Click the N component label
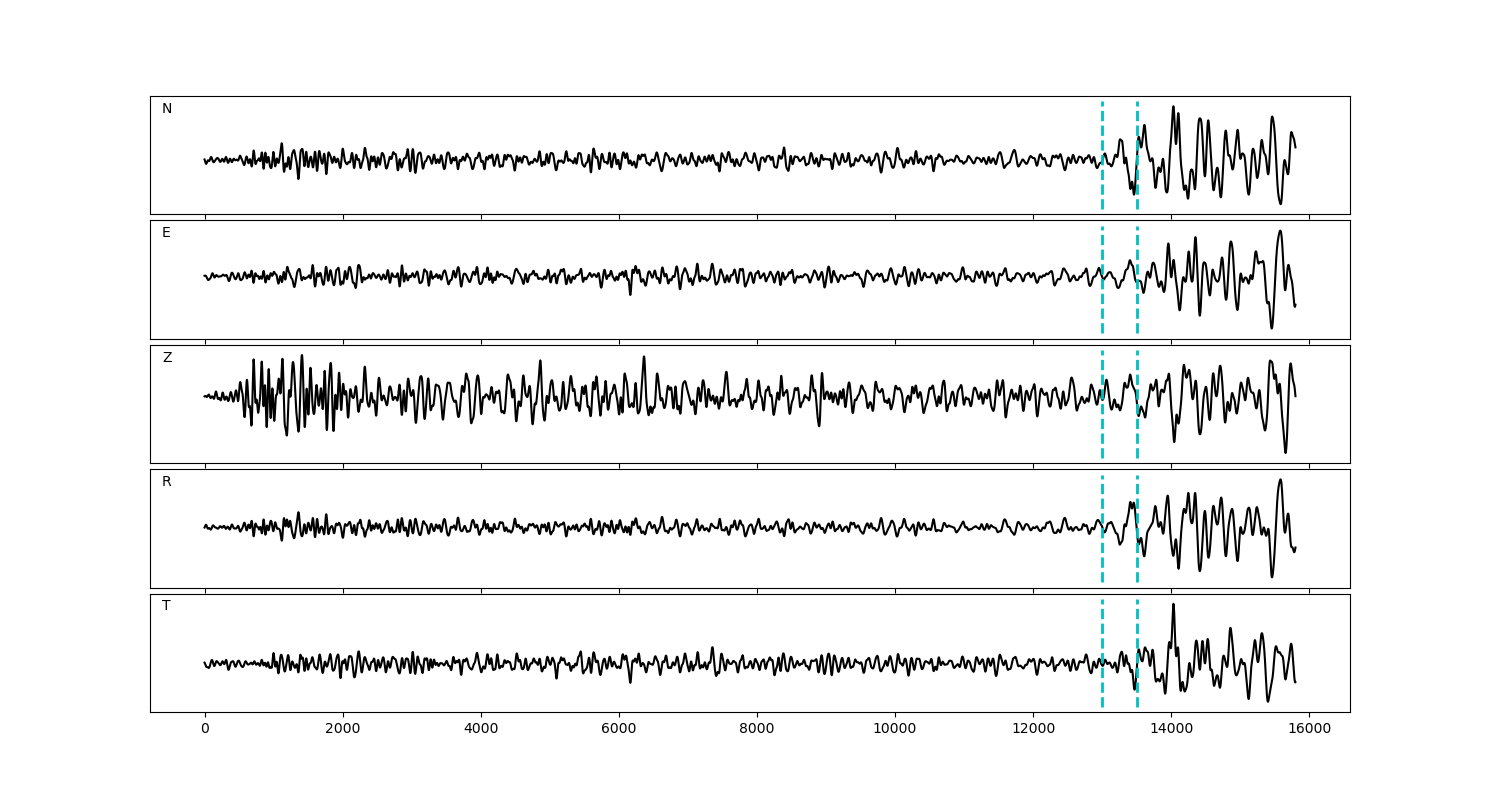 point(167,109)
